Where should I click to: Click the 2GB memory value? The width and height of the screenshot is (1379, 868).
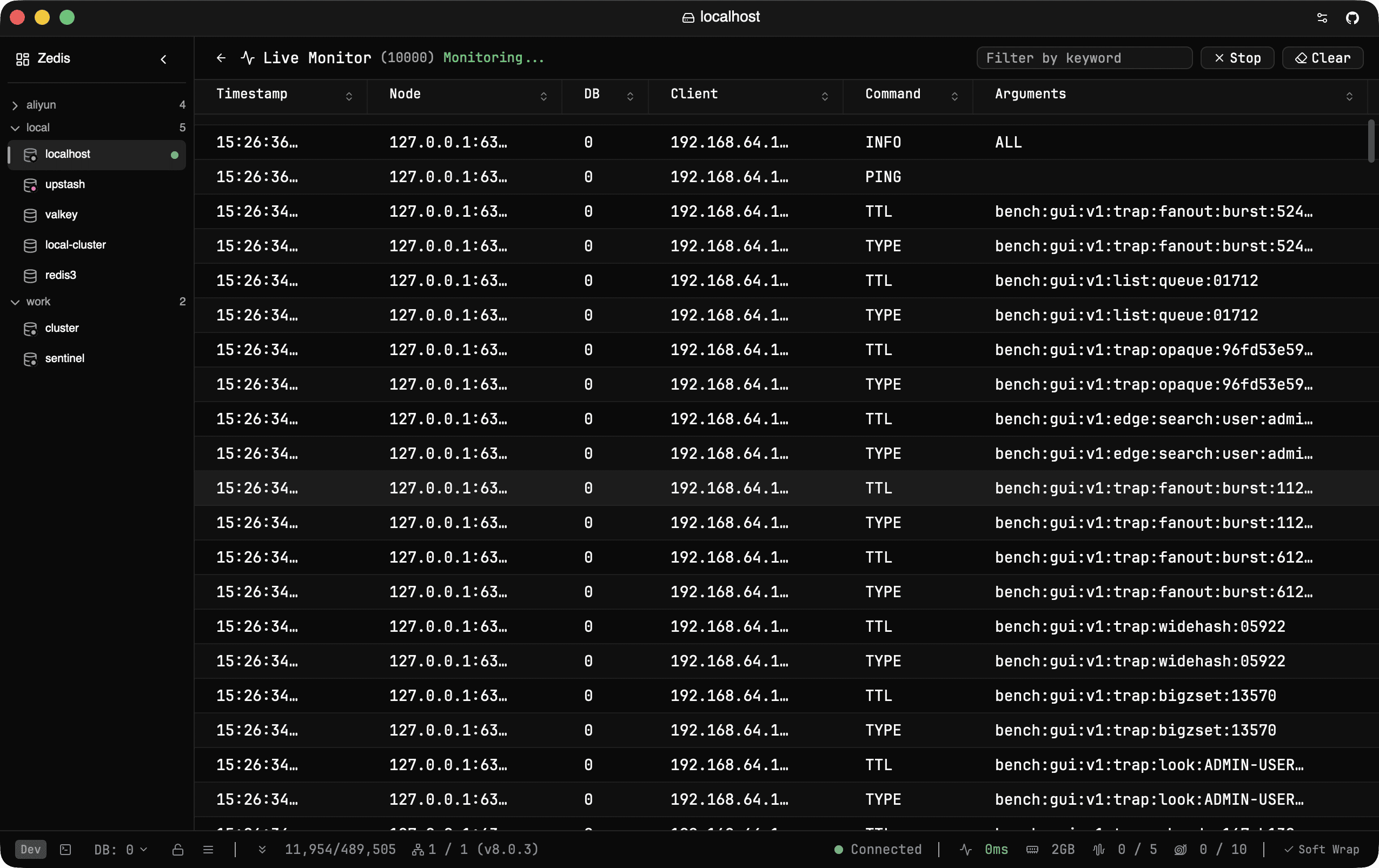pyautogui.click(x=1063, y=850)
